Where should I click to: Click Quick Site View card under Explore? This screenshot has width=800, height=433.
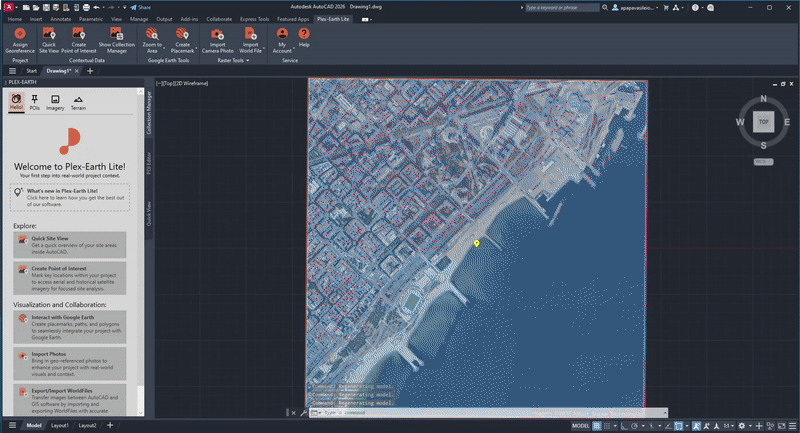70,245
